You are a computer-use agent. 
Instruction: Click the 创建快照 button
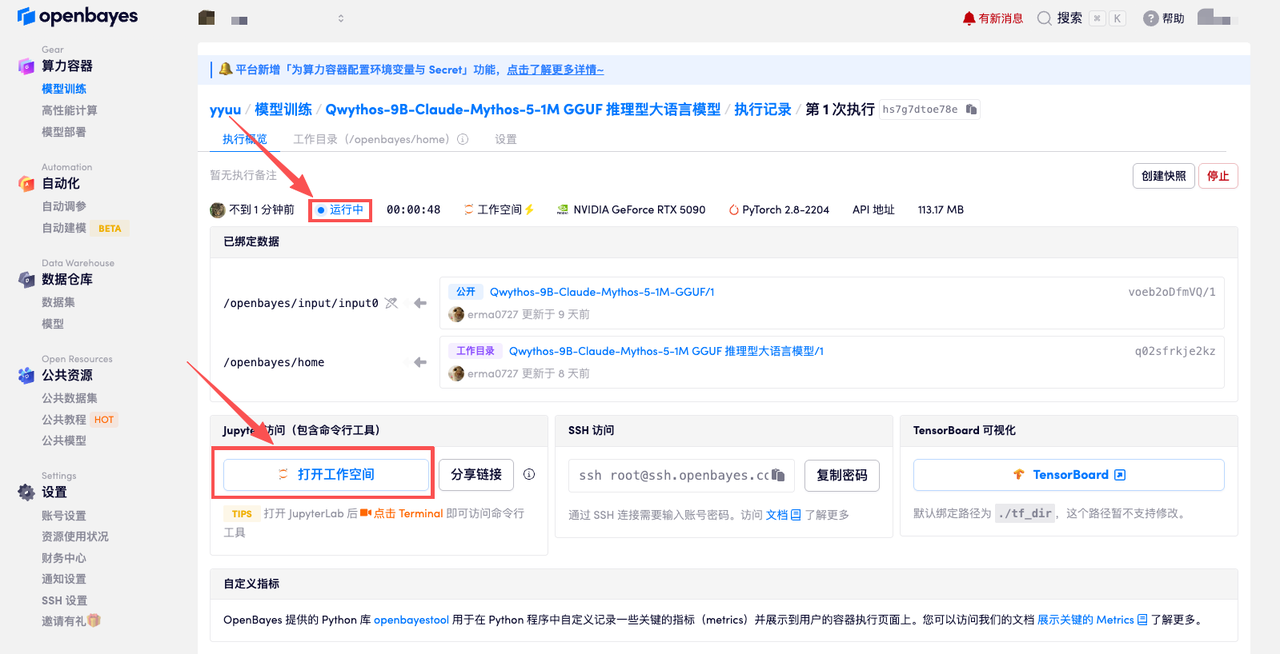(1164, 176)
